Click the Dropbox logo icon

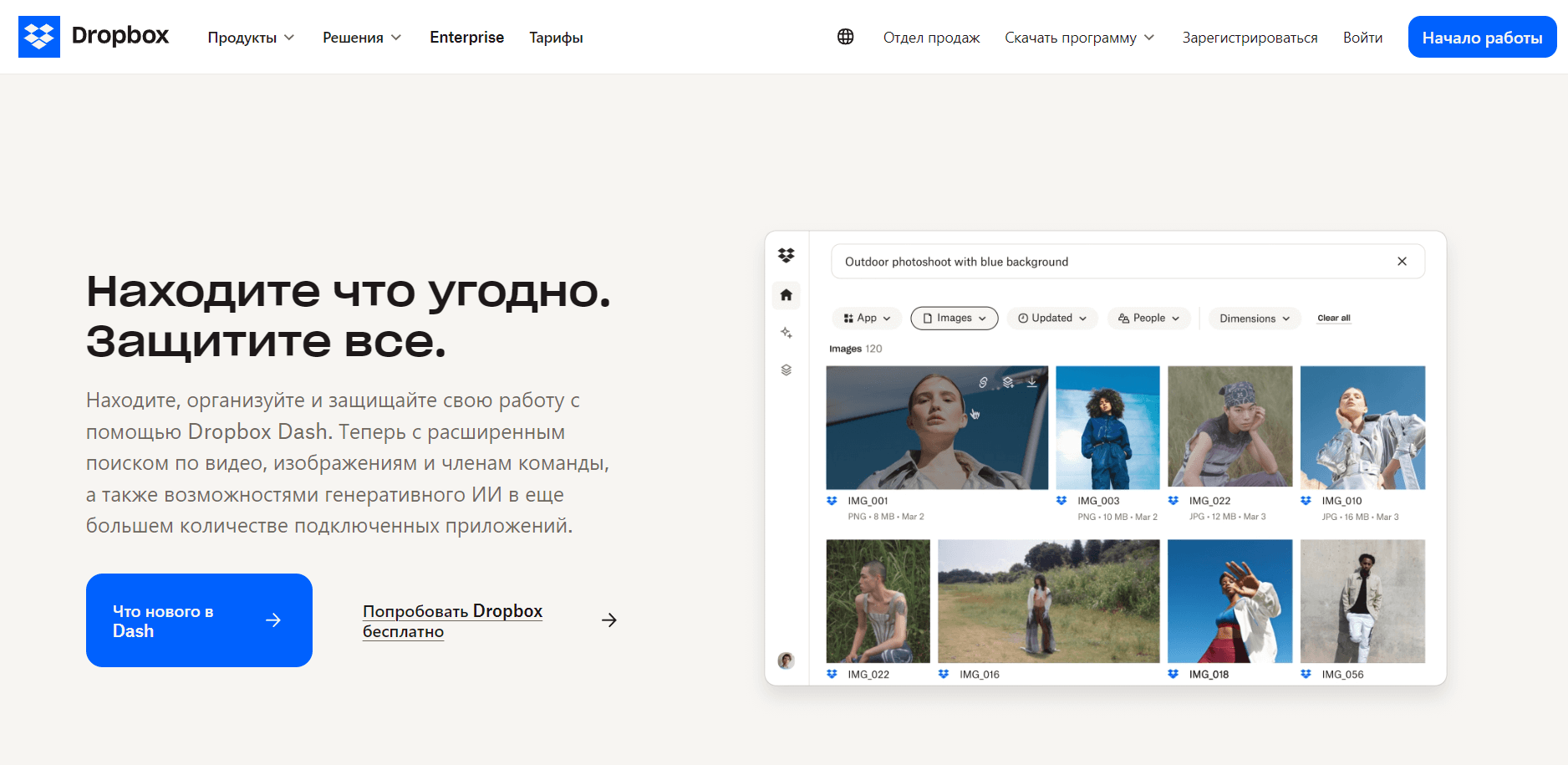[39, 37]
